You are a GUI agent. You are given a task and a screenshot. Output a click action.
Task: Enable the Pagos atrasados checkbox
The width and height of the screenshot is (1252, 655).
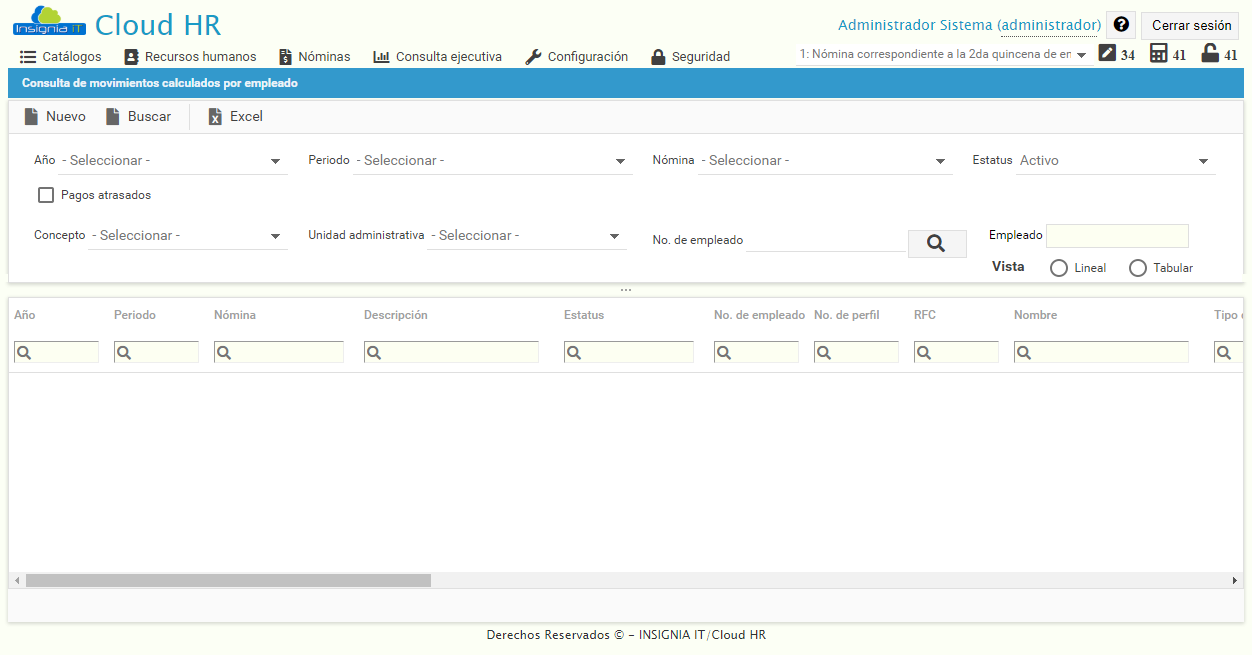click(46, 195)
